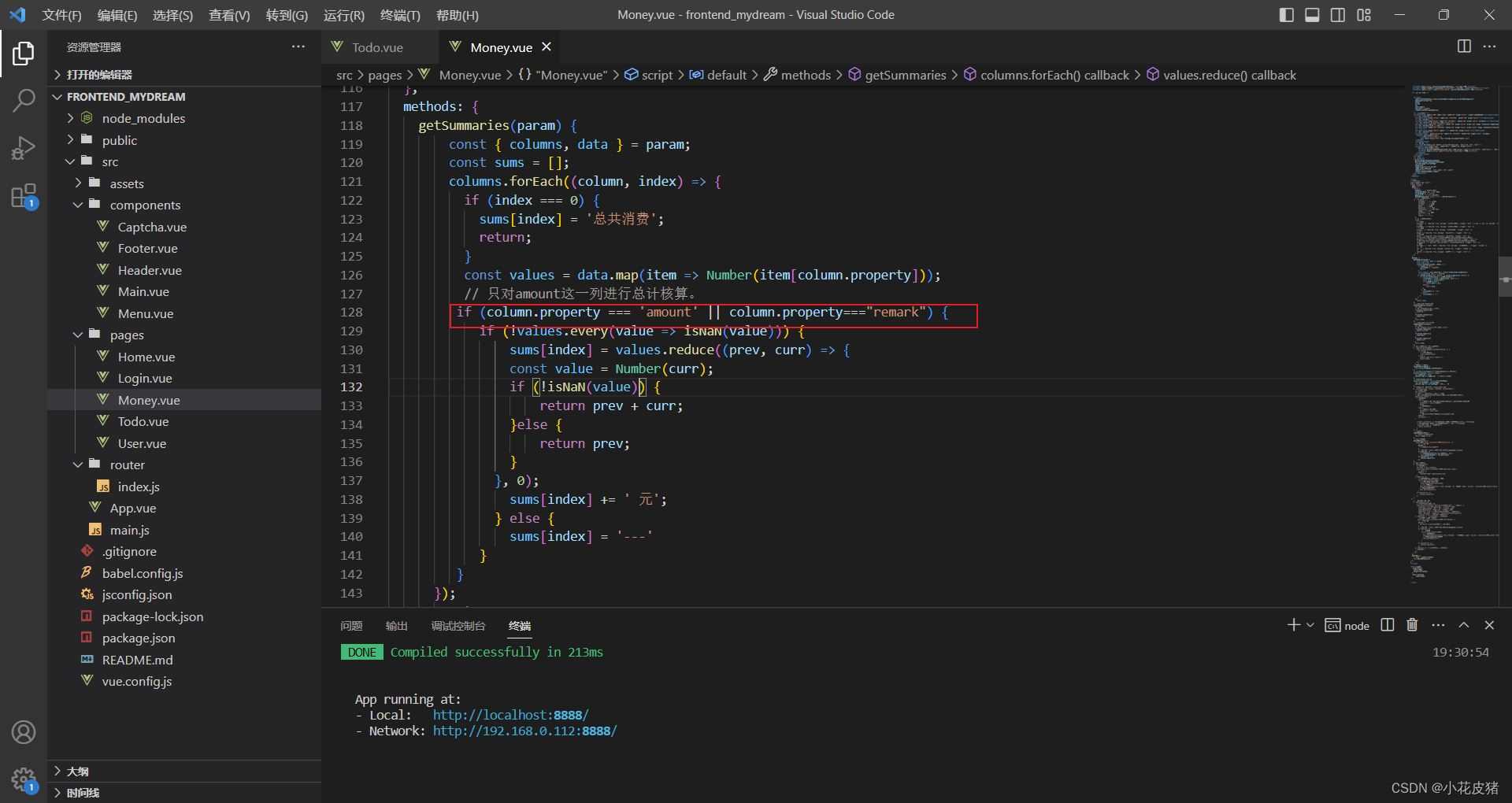Open index.js under router
The height and width of the screenshot is (803, 1512).
point(184,487)
